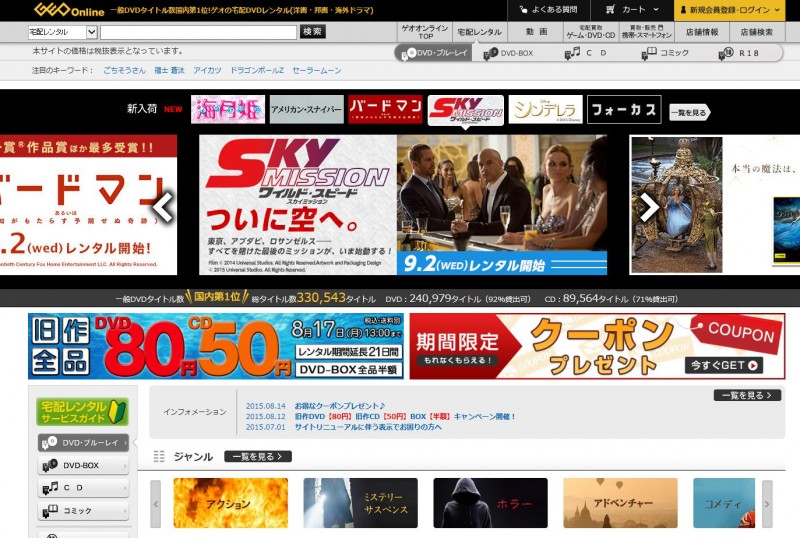
Task: Select the アメリカン・スナイパー new arrival thumbnail
Action: 307,109
